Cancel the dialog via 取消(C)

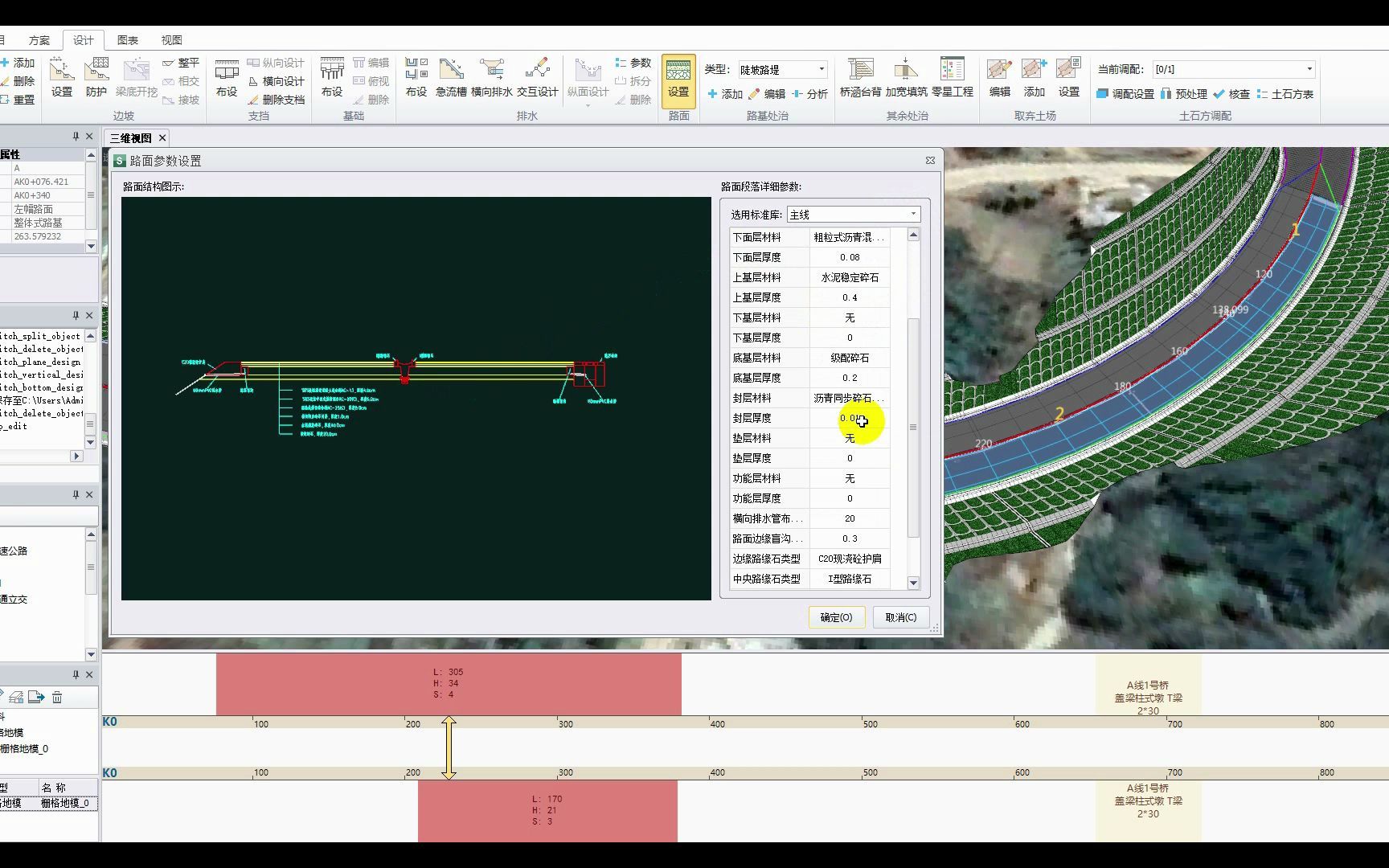pos(900,617)
